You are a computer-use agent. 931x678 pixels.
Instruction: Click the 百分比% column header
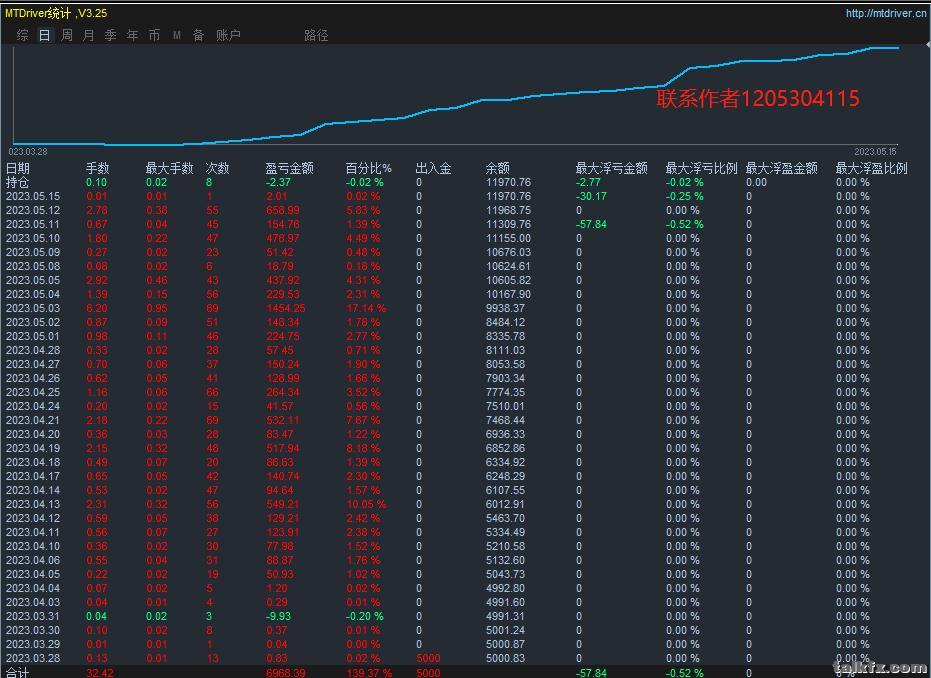(368, 168)
